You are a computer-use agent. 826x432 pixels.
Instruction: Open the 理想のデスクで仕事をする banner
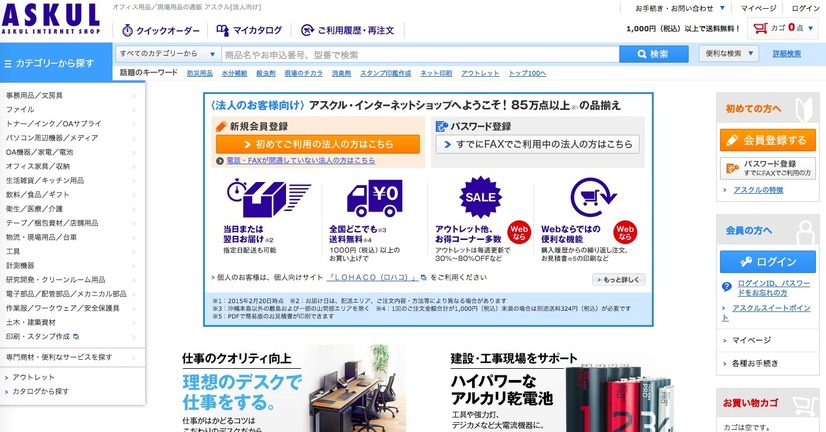293,390
